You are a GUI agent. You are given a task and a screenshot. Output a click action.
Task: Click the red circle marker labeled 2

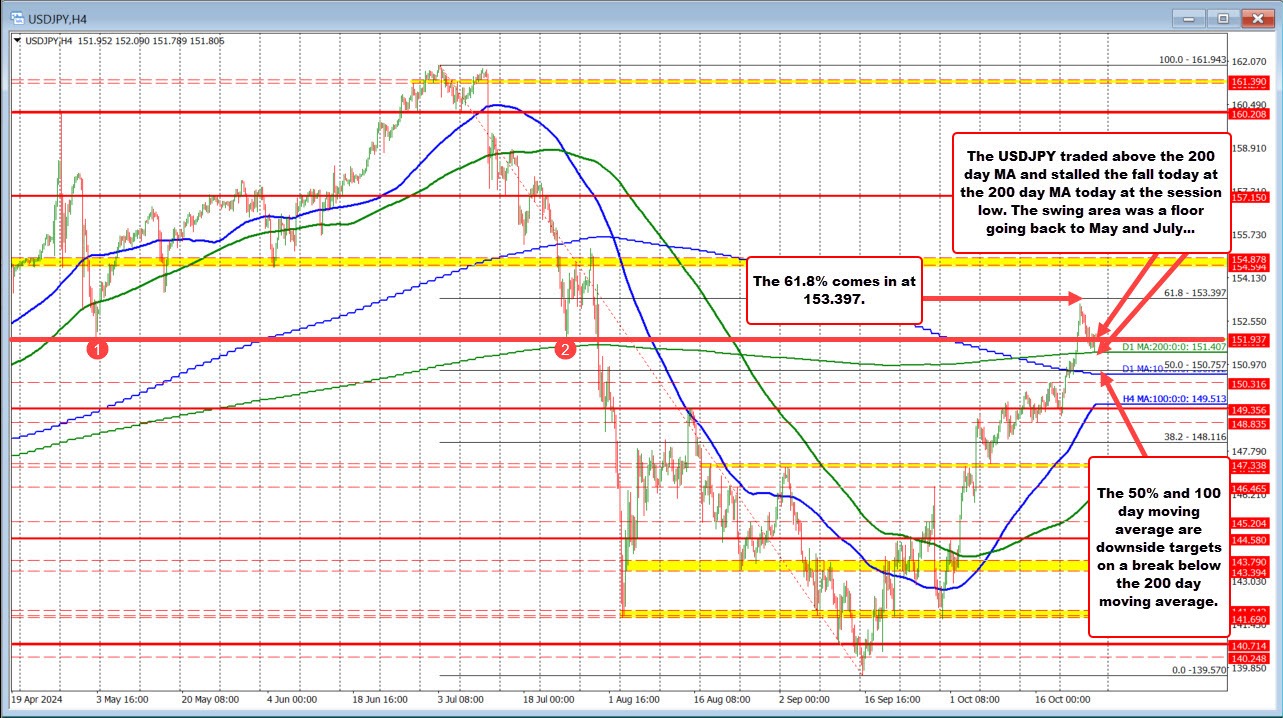(x=565, y=349)
